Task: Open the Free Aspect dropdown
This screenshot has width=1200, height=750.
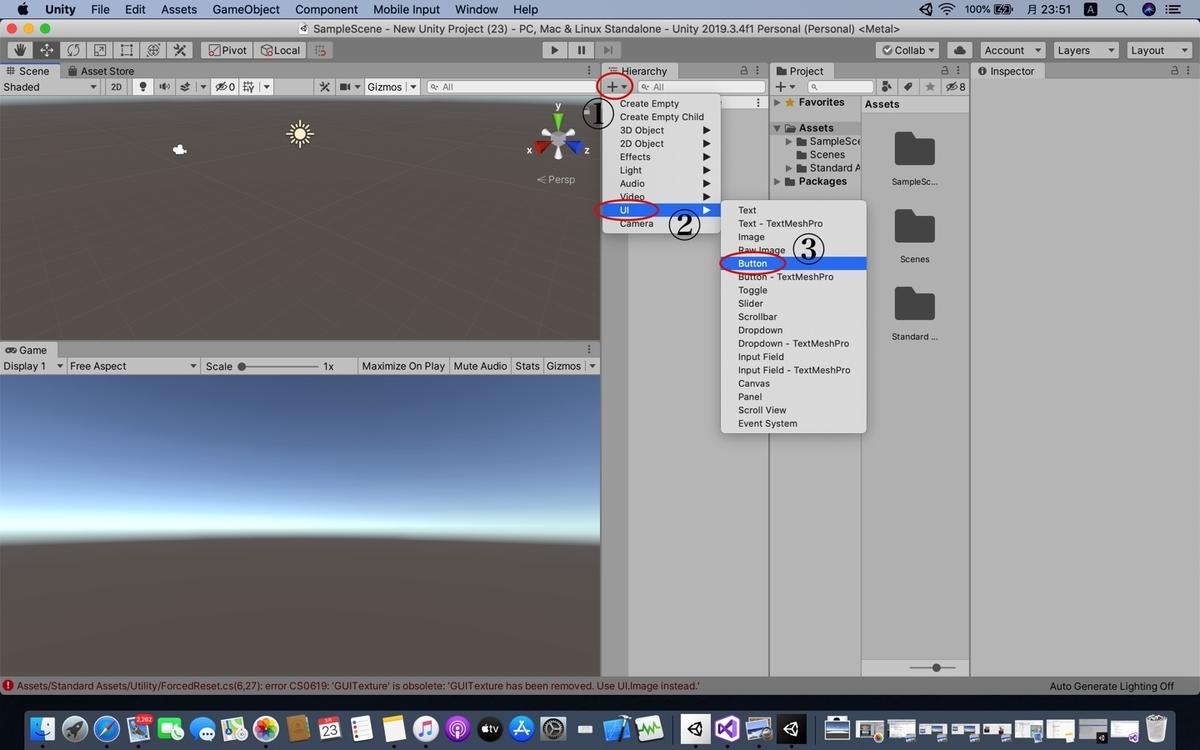Action: (x=133, y=366)
